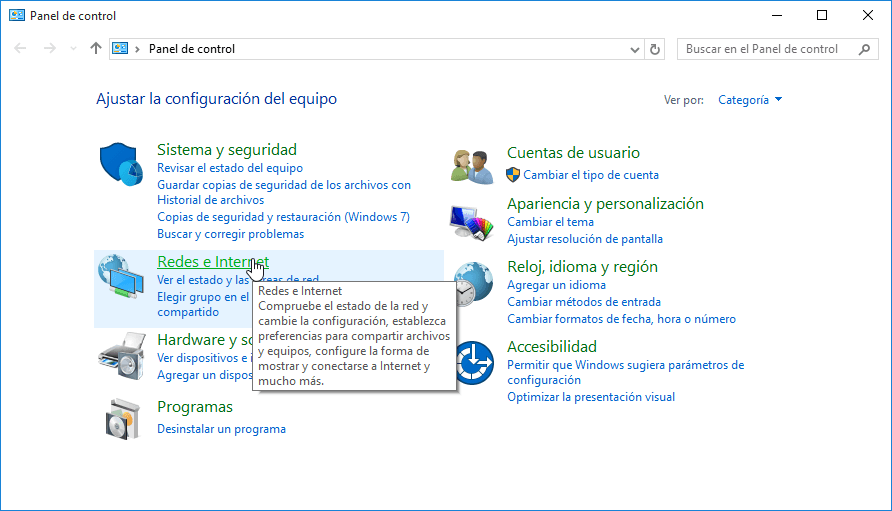Click the Redes e Internet globe icon
892x511 pixels.
(121, 276)
